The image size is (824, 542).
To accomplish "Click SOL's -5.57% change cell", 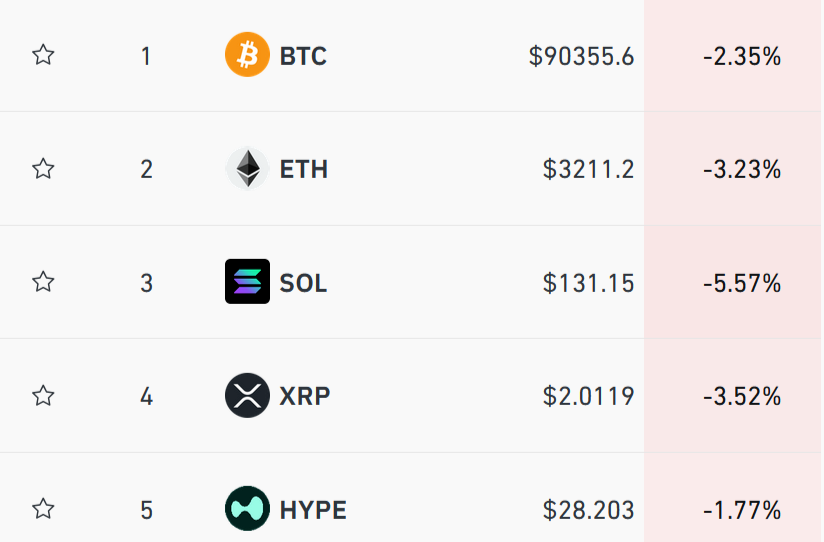I will (x=741, y=283).
